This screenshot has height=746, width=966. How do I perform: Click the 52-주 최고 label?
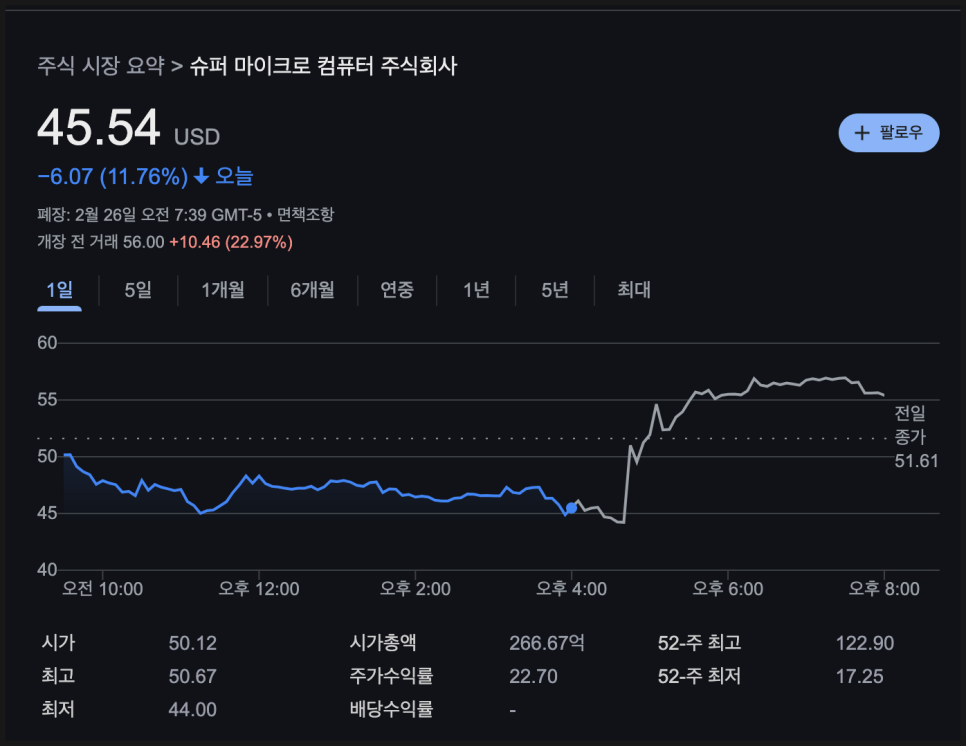(699, 643)
